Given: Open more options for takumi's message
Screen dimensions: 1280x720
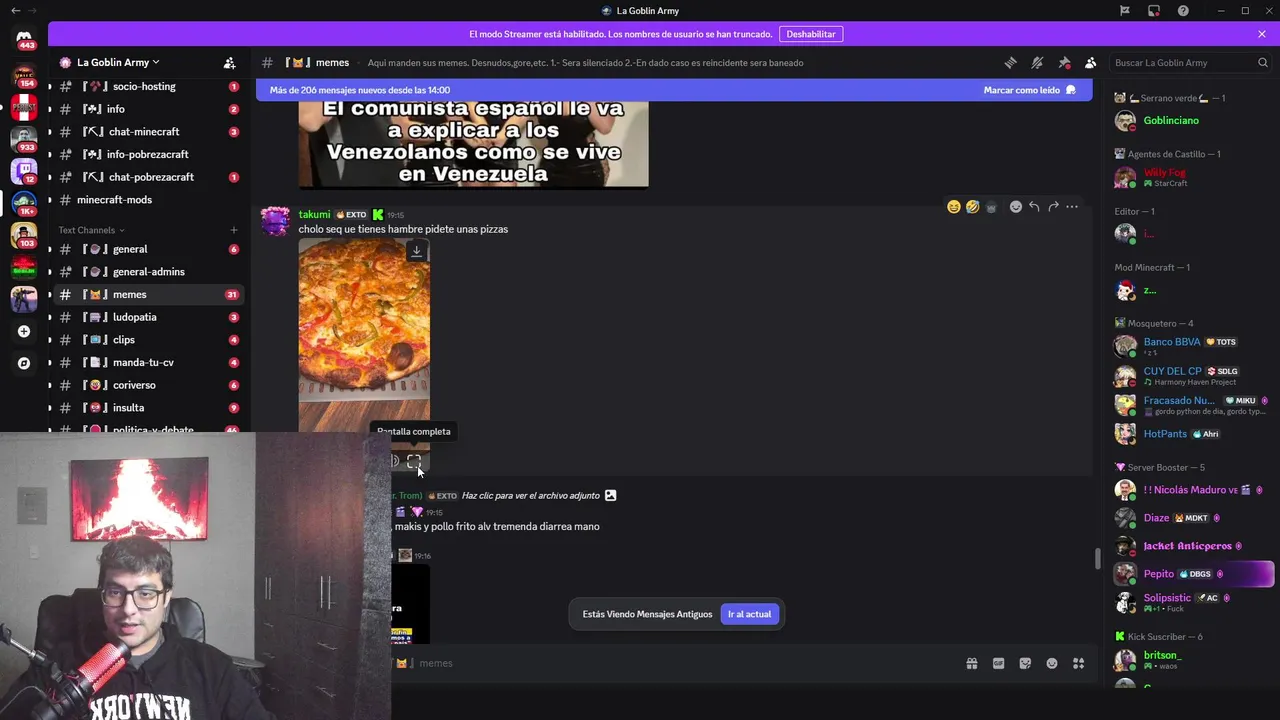Looking at the screenshot, I should 1072,207.
